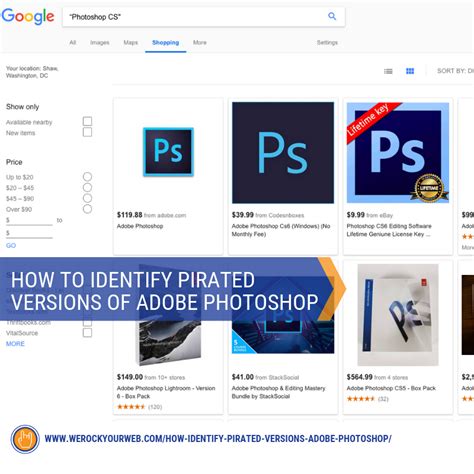Viewport: 474px width, 474px height.
Task: Switch to grid view icon
Action: 410,71
